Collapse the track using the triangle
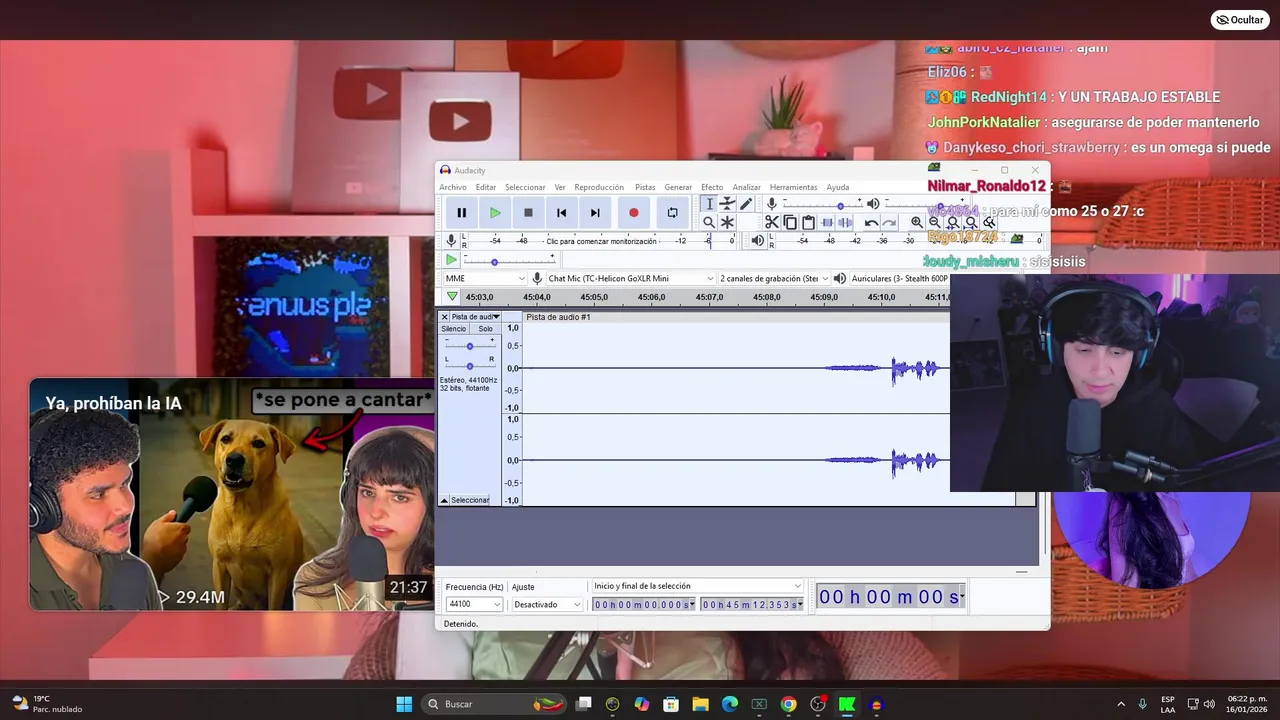This screenshot has width=1280, height=720. [444, 500]
